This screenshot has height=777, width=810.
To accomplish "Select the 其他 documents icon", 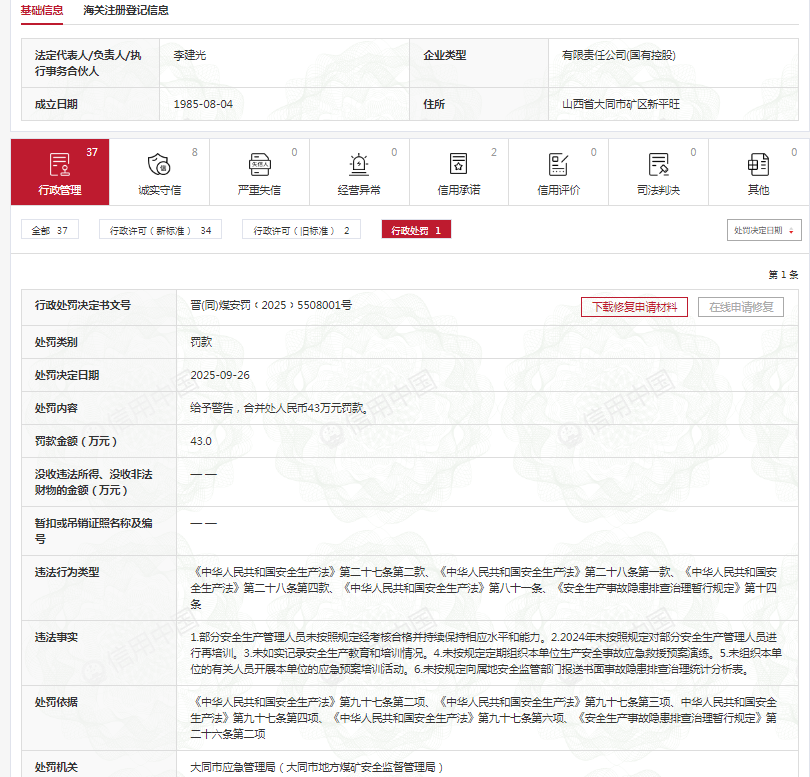I will pos(758,164).
